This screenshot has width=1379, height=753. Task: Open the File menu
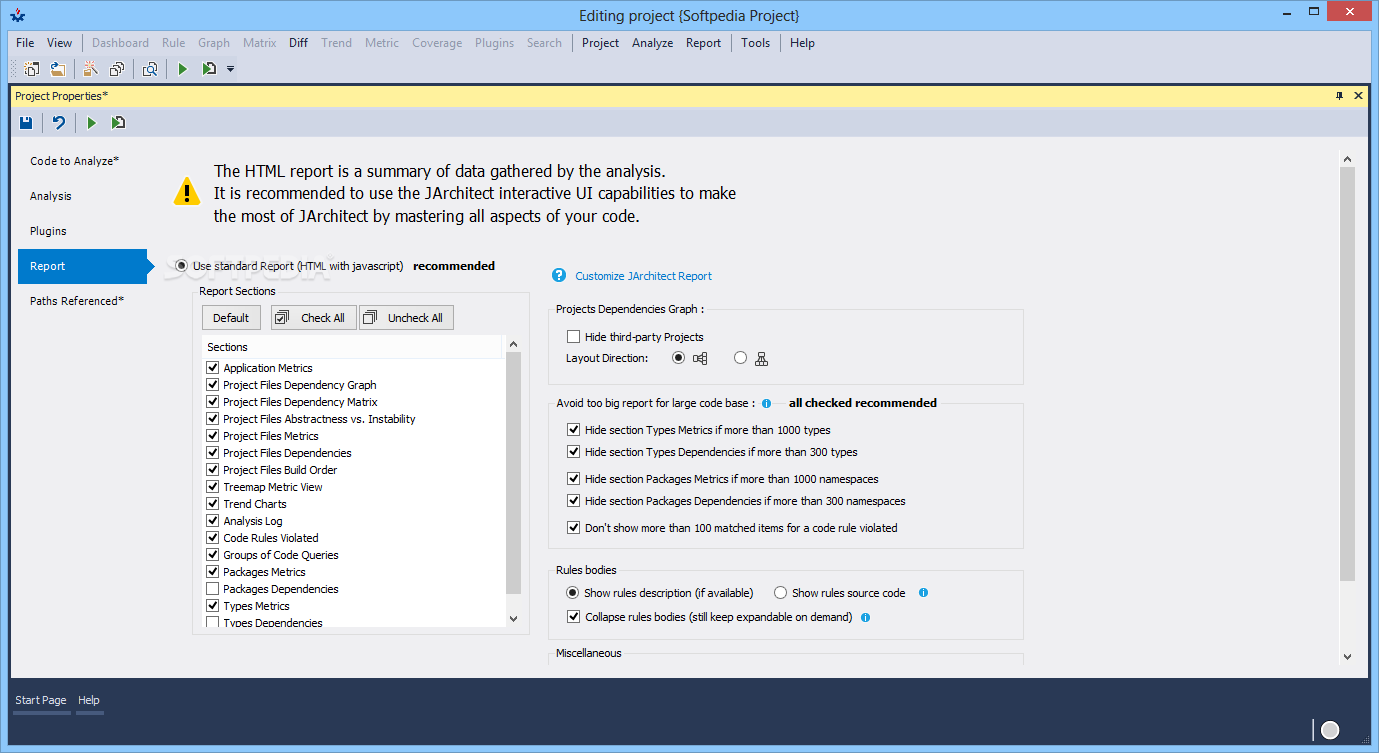click(25, 43)
